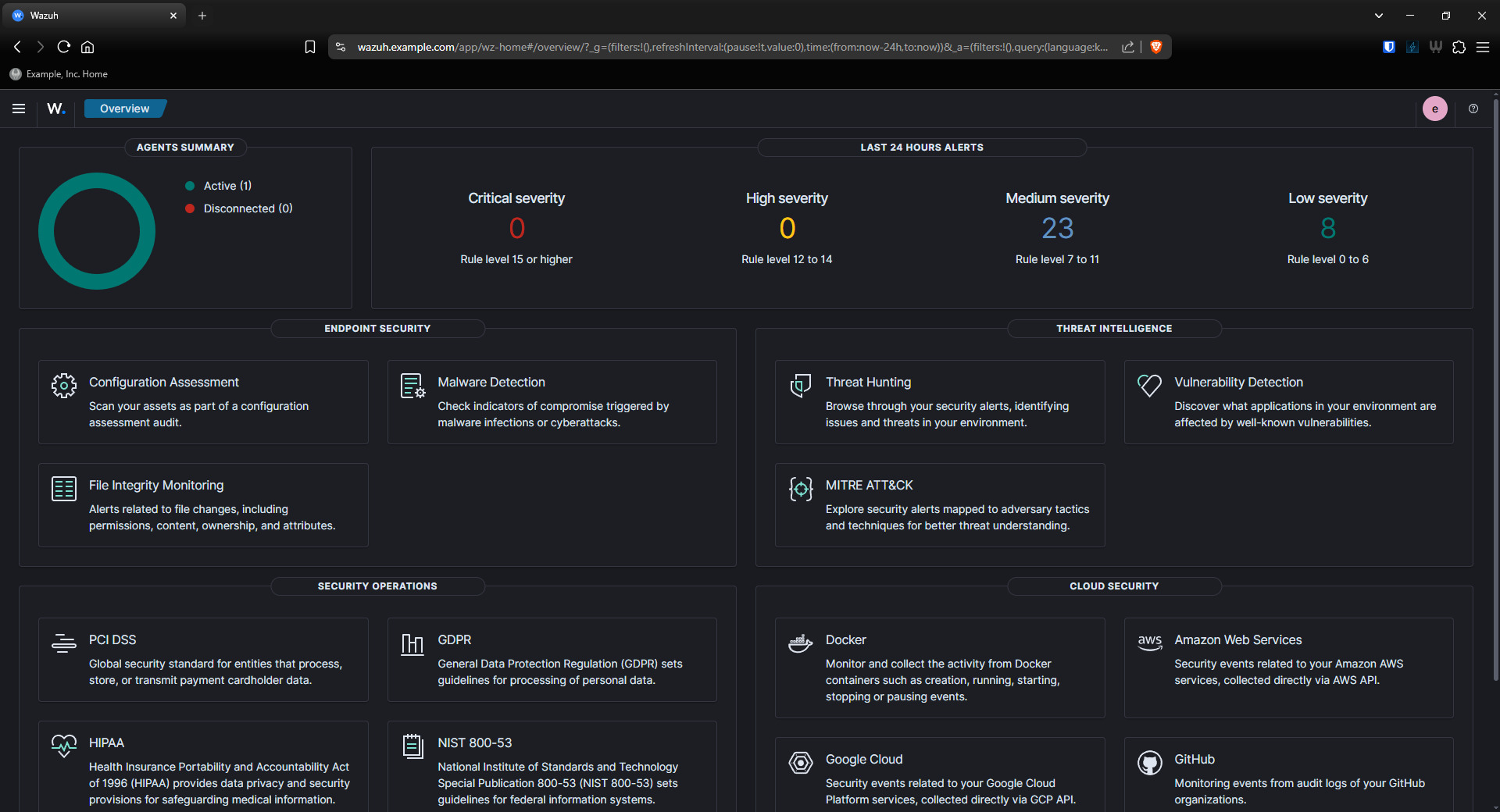Screen dimensions: 1500x812
Task: Toggle Disconnected agents legend item
Action: (247, 208)
